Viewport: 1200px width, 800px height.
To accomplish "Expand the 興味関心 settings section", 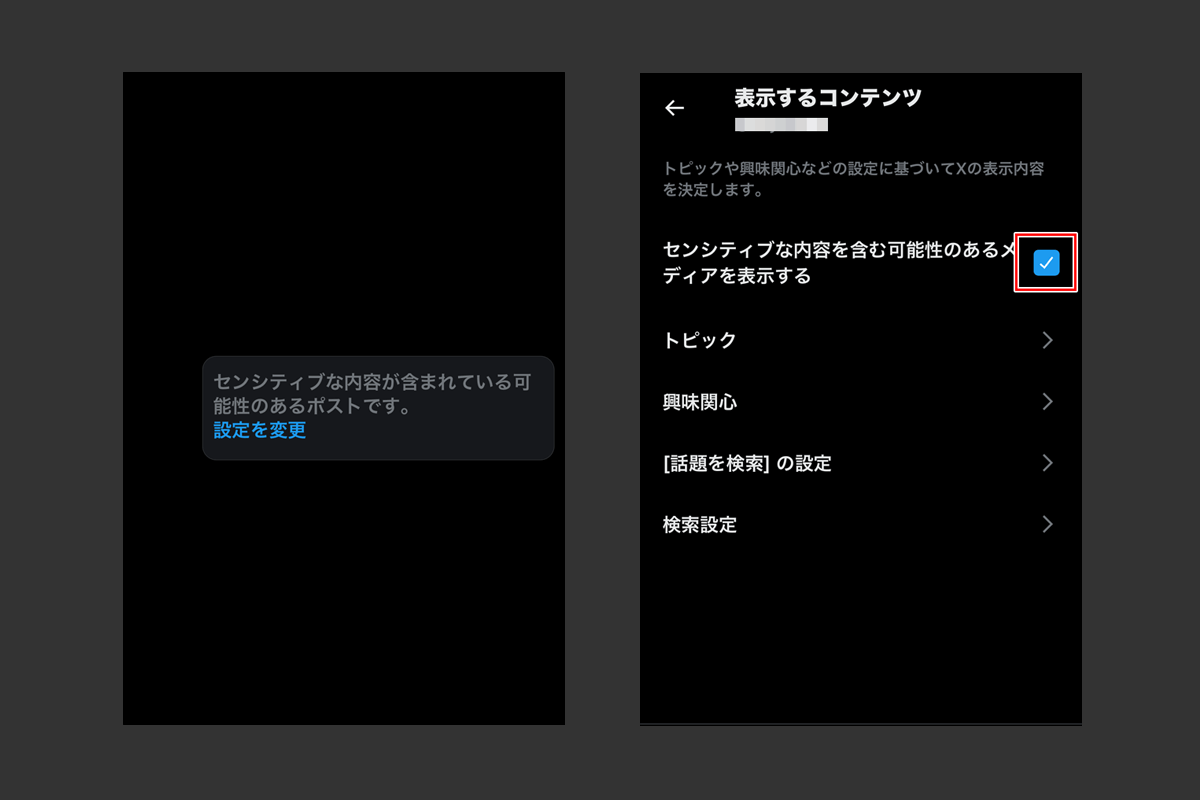I will (860, 401).
